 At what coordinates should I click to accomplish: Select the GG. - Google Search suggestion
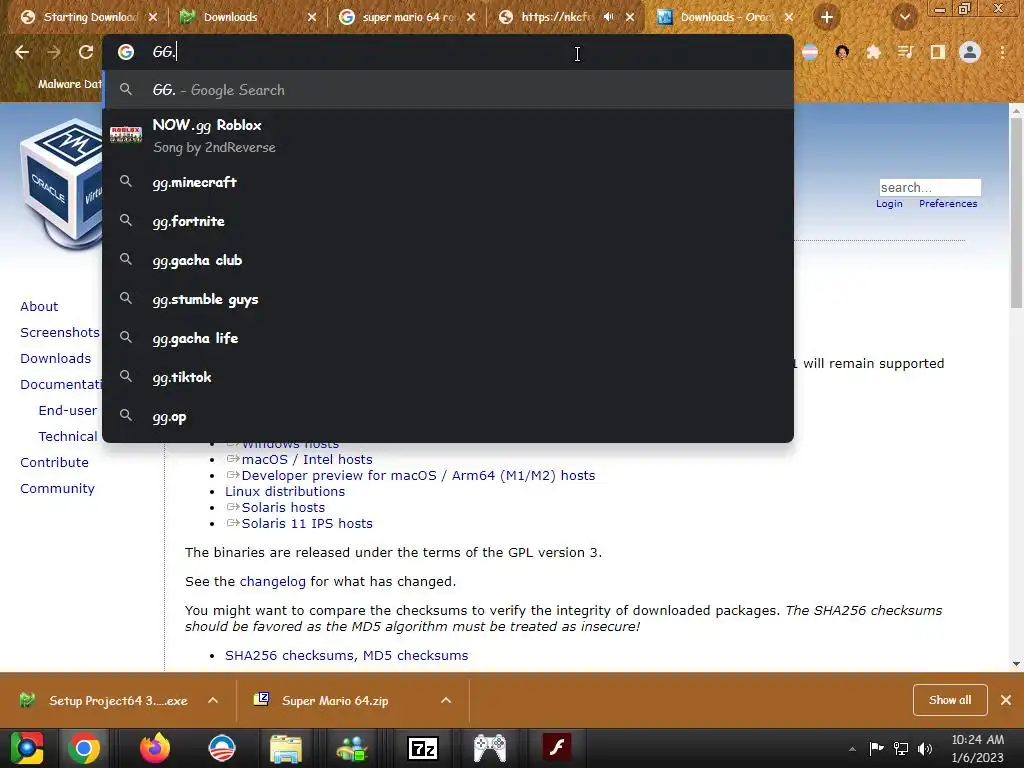pos(448,90)
